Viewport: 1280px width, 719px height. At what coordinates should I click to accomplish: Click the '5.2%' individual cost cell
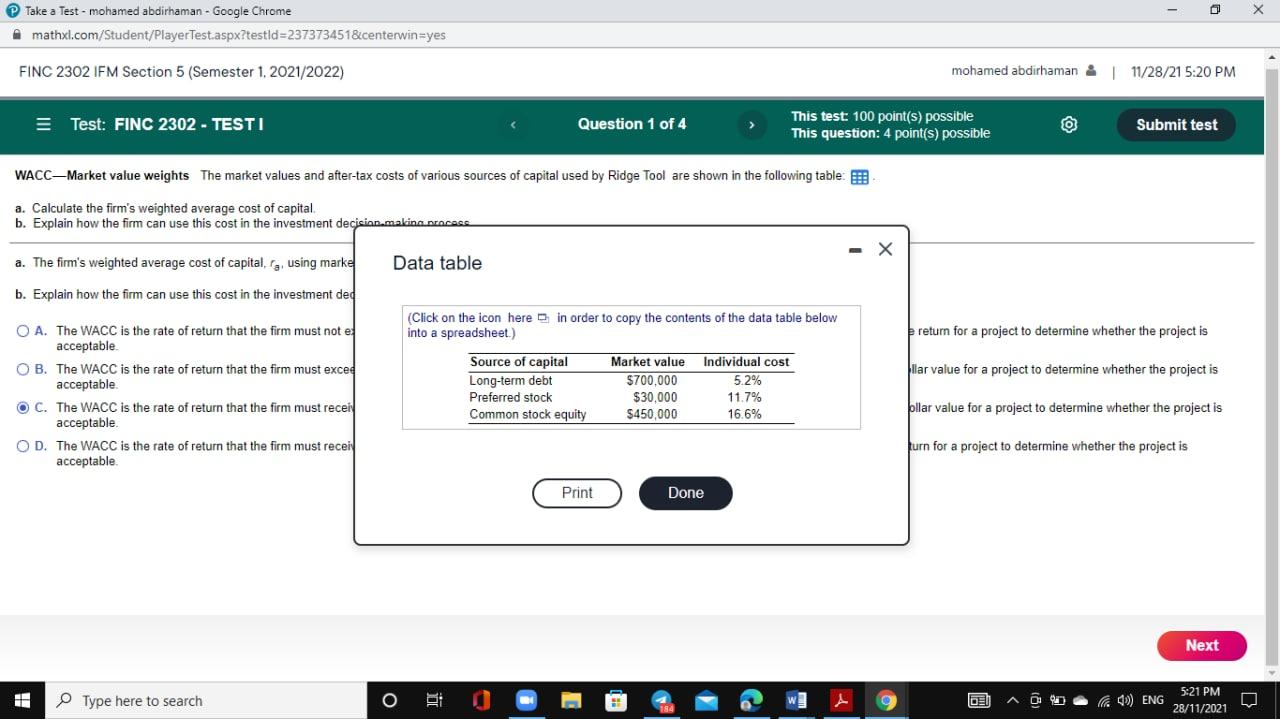[x=748, y=381]
